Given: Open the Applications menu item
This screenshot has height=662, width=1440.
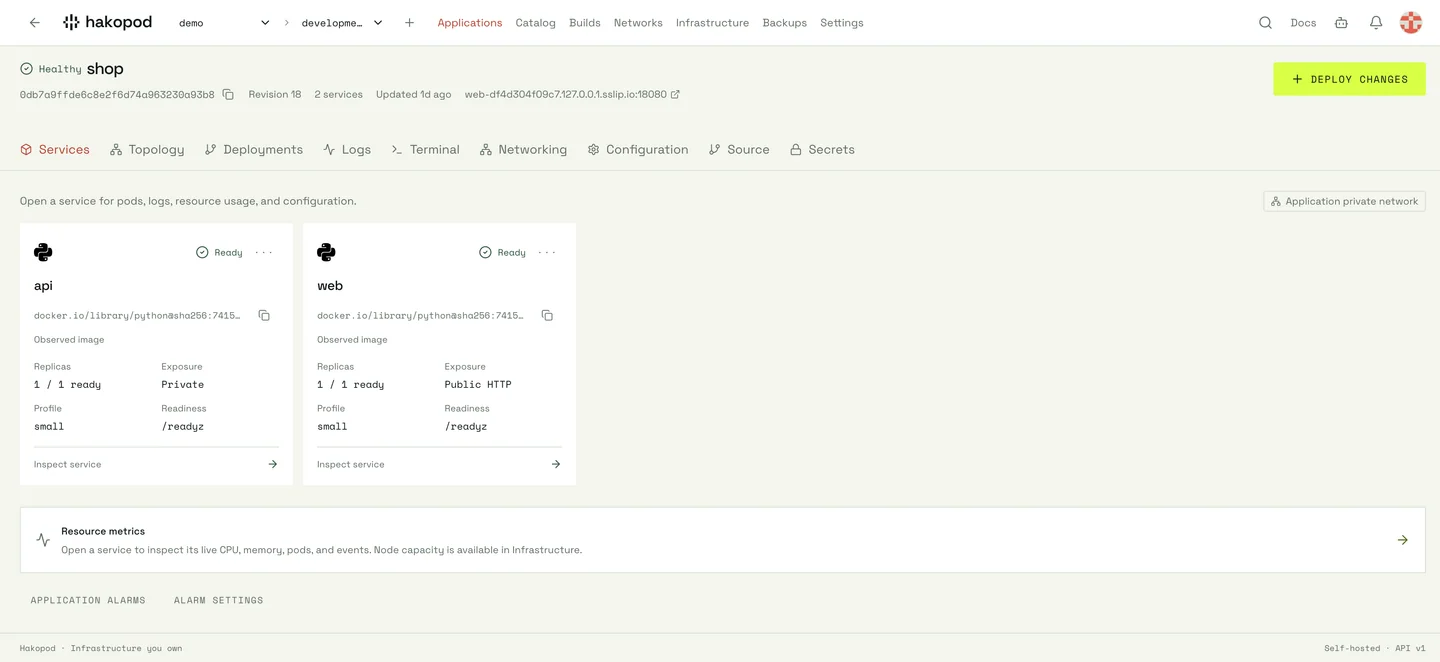Looking at the screenshot, I should [470, 22].
